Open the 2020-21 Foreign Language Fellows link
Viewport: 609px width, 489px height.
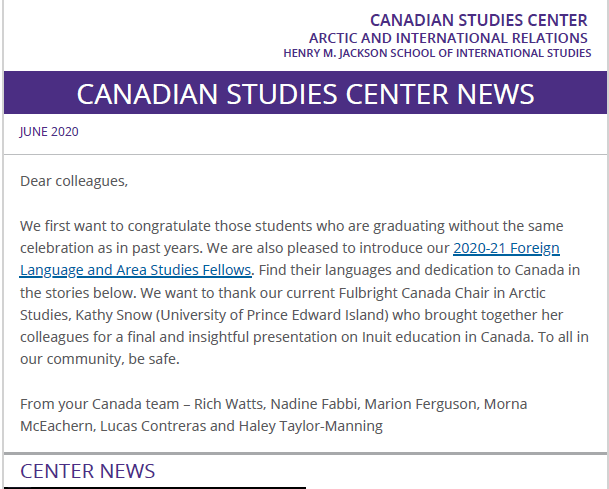pyautogui.click(x=506, y=248)
